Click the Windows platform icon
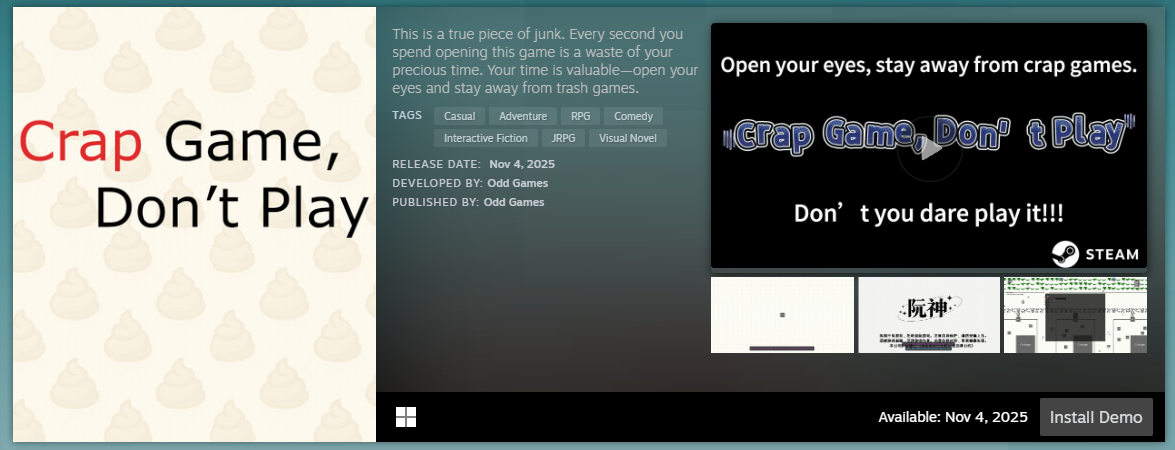Screen dimensions: 1175x450 [x=406, y=417]
